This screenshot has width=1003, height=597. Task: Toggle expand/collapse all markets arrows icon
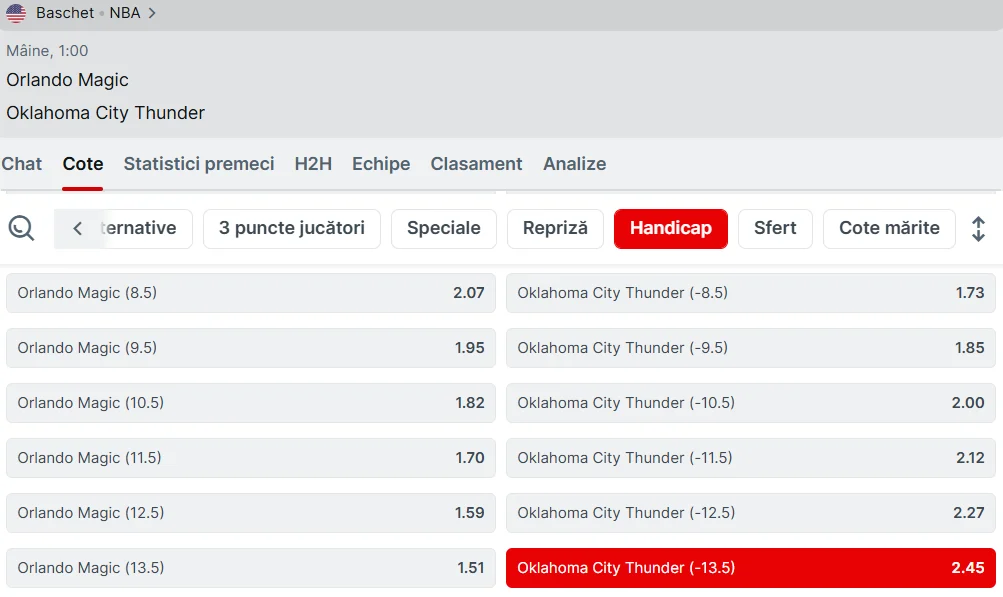click(x=978, y=228)
